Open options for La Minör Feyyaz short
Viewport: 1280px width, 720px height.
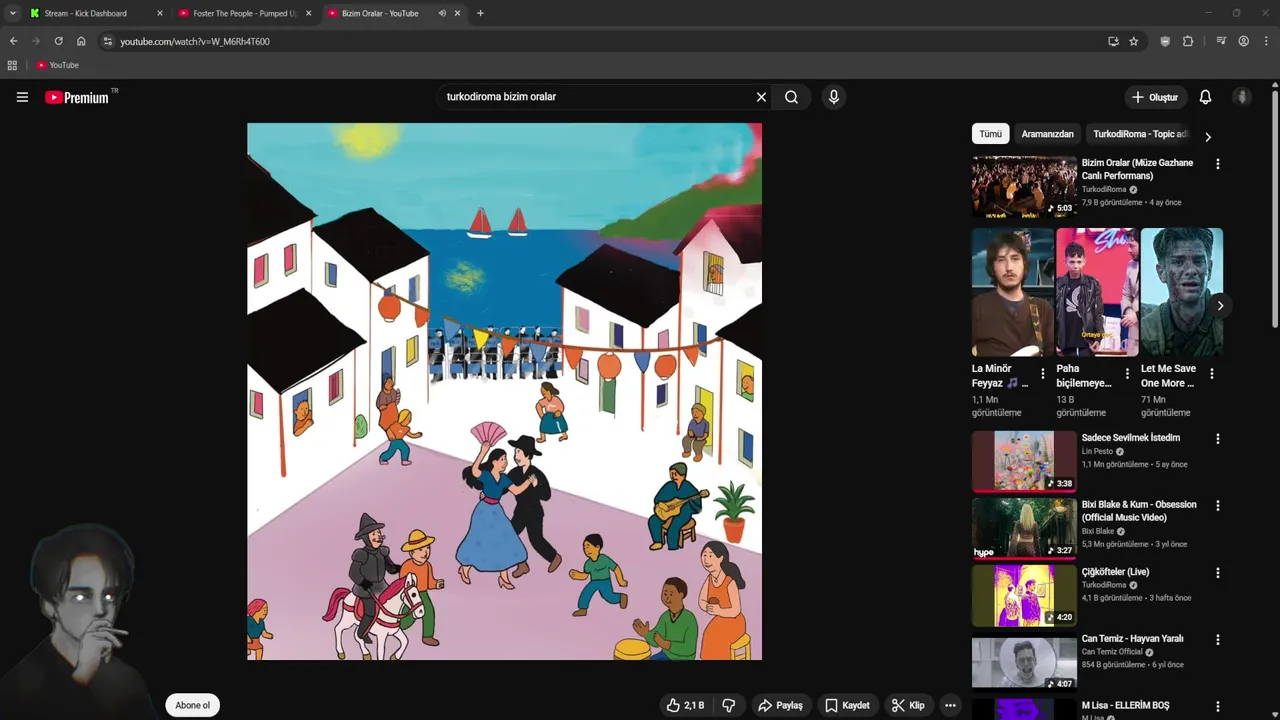tap(1043, 374)
